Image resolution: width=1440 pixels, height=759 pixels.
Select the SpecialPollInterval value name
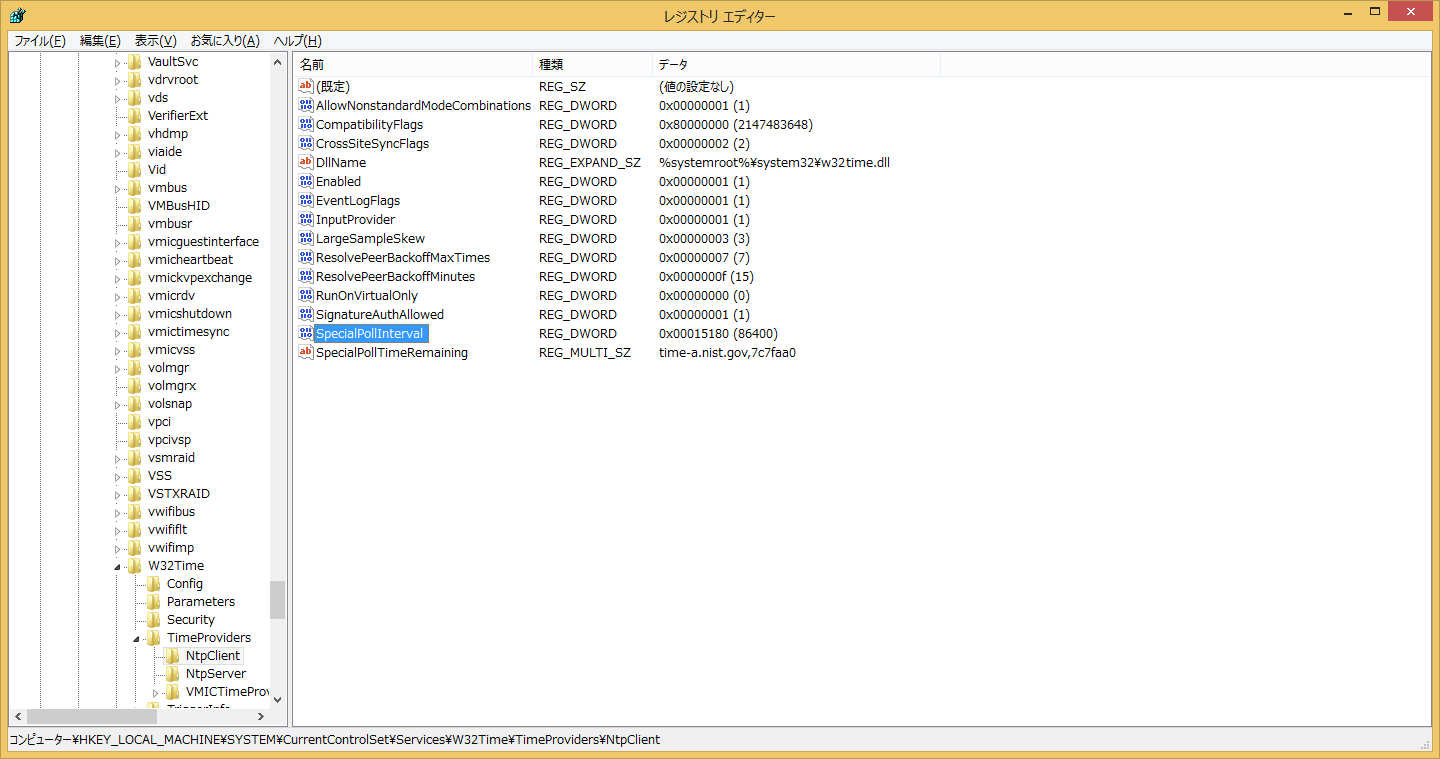coord(370,333)
